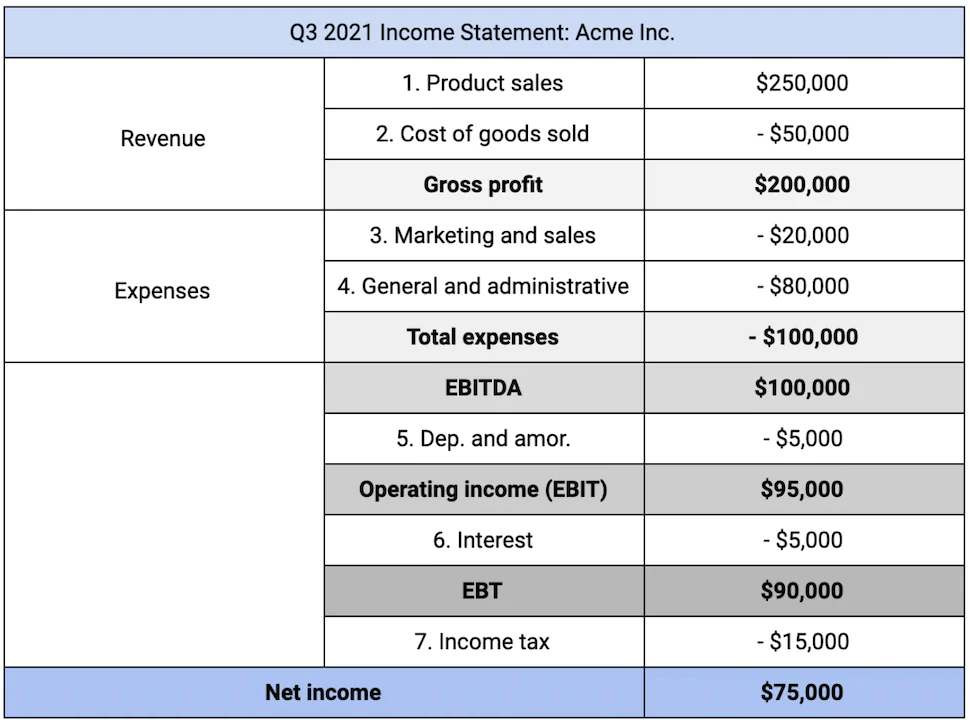Click the Operating income (EBIT) cell
The height and width of the screenshot is (725, 970).
[x=483, y=490]
